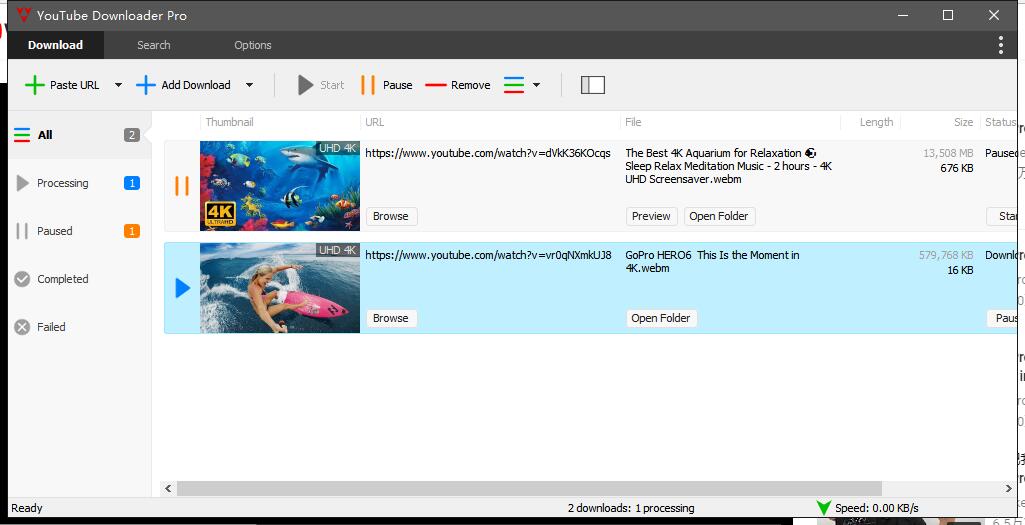
Task: Open the Paste URL dropdown arrow
Action: pos(118,85)
